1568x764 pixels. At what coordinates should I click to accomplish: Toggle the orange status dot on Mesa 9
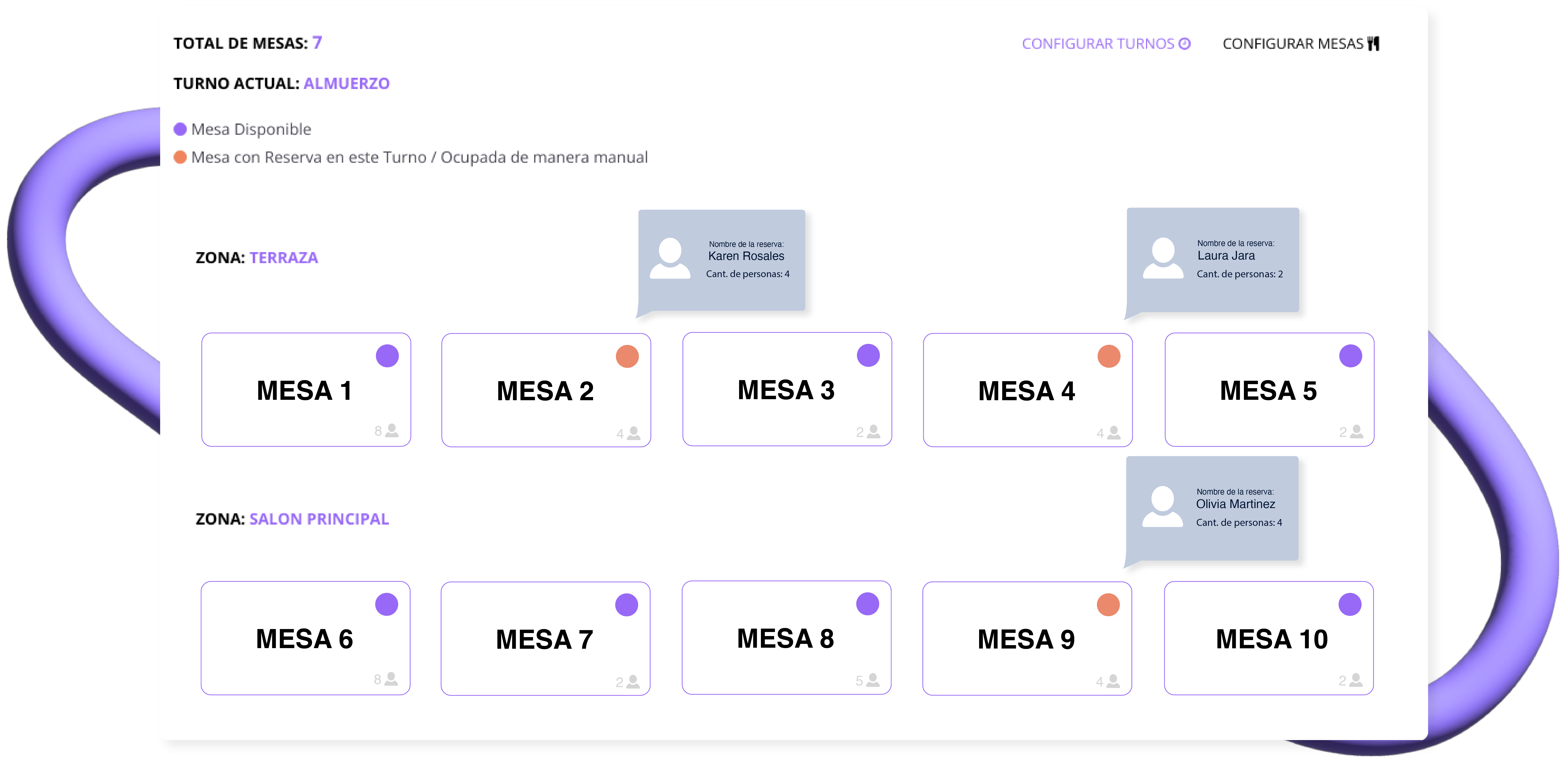(1108, 604)
